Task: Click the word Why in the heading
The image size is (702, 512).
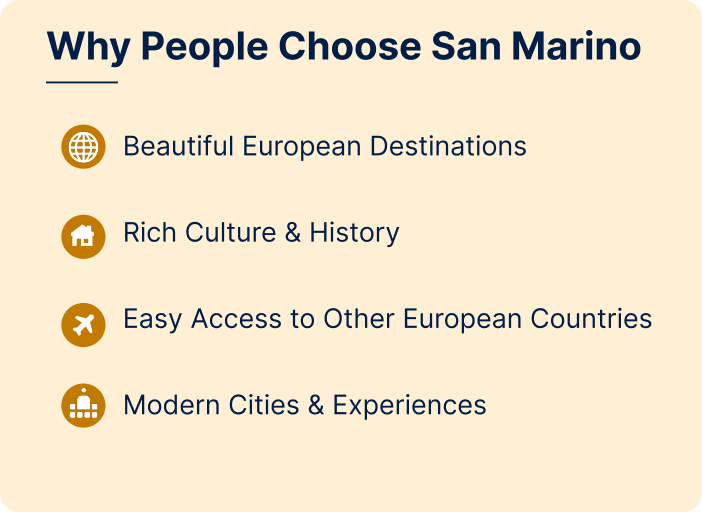Action: tap(89, 47)
